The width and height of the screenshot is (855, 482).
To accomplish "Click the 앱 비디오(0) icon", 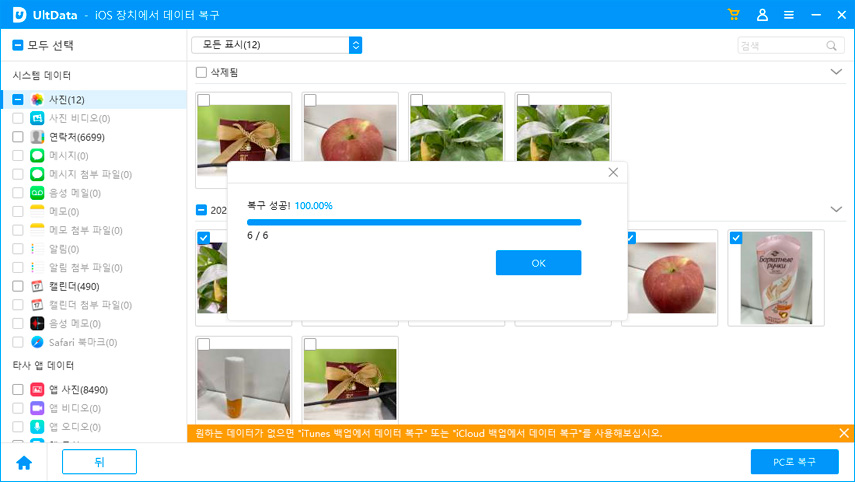I will click(x=37, y=408).
